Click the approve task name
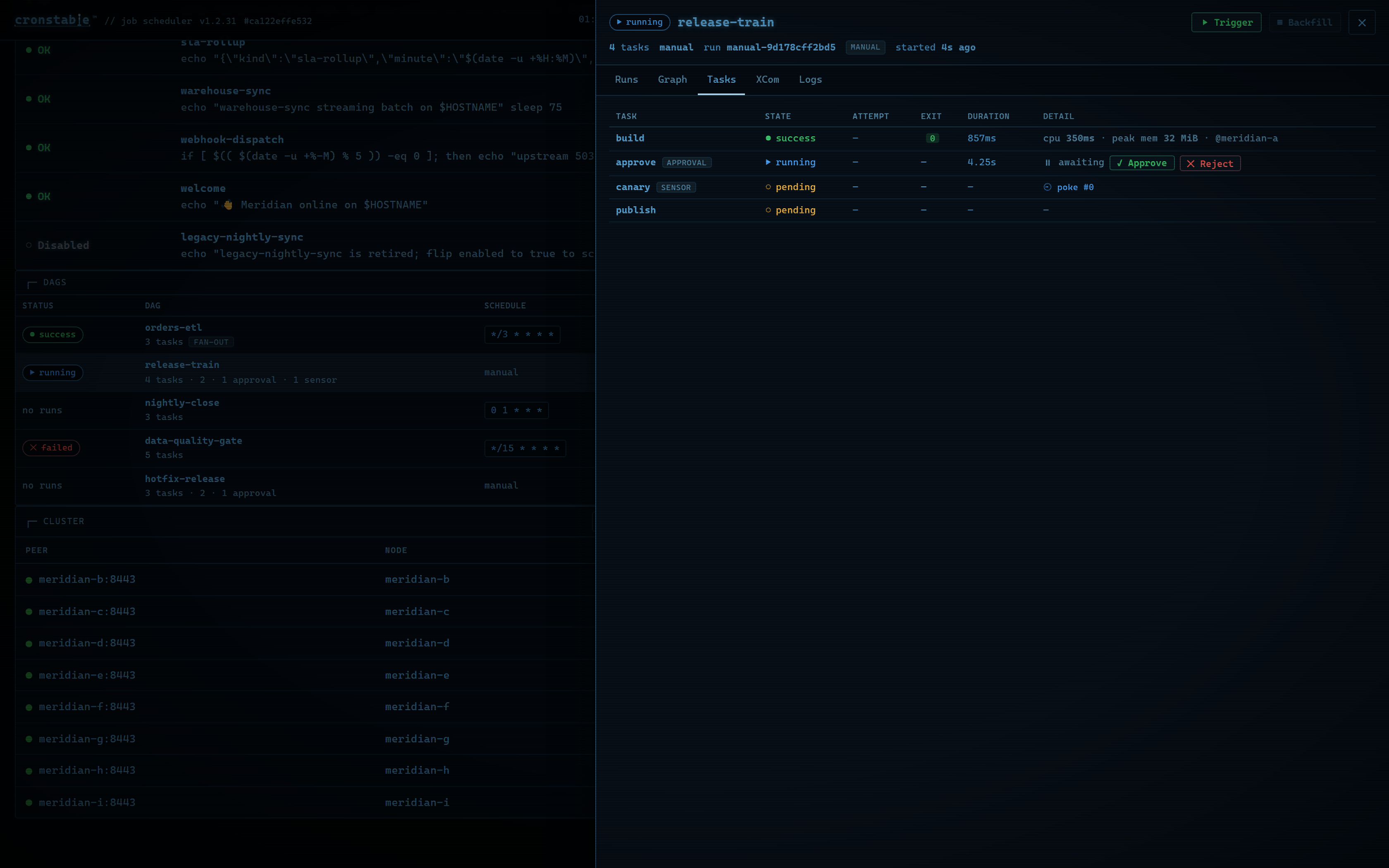The height and width of the screenshot is (868, 1389). (x=635, y=162)
